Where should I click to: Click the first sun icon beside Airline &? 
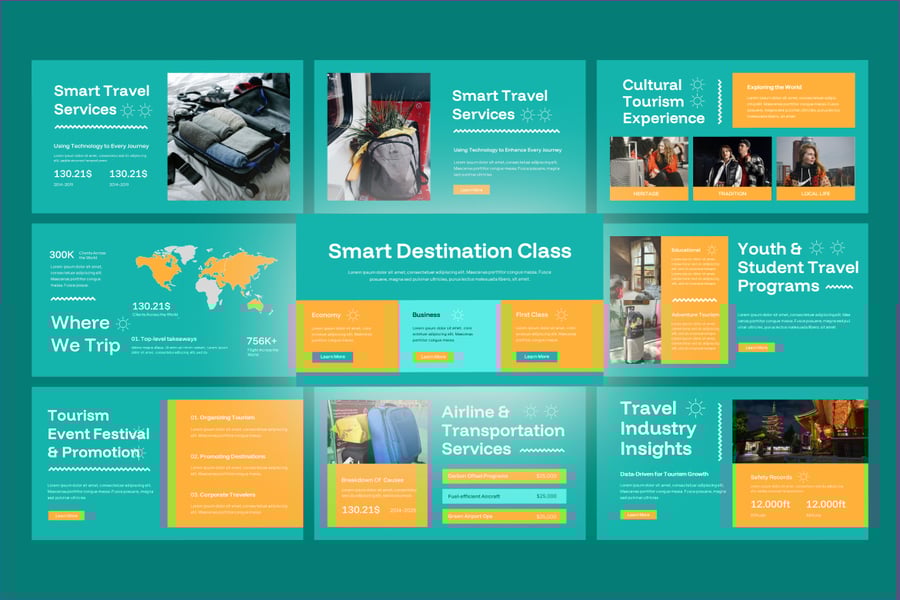tap(530, 411)
